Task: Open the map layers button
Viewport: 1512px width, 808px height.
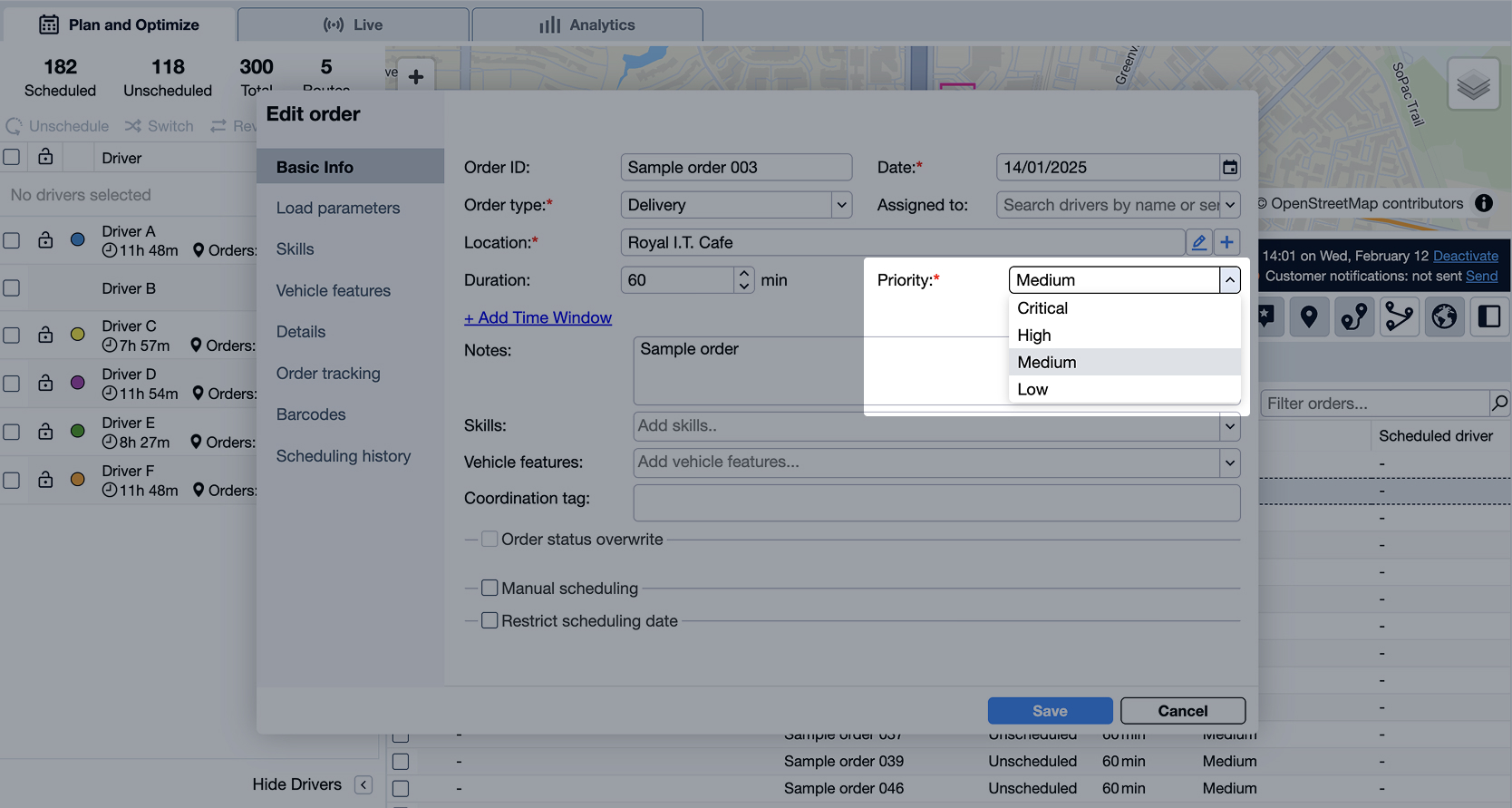Action: (1473, 84)
